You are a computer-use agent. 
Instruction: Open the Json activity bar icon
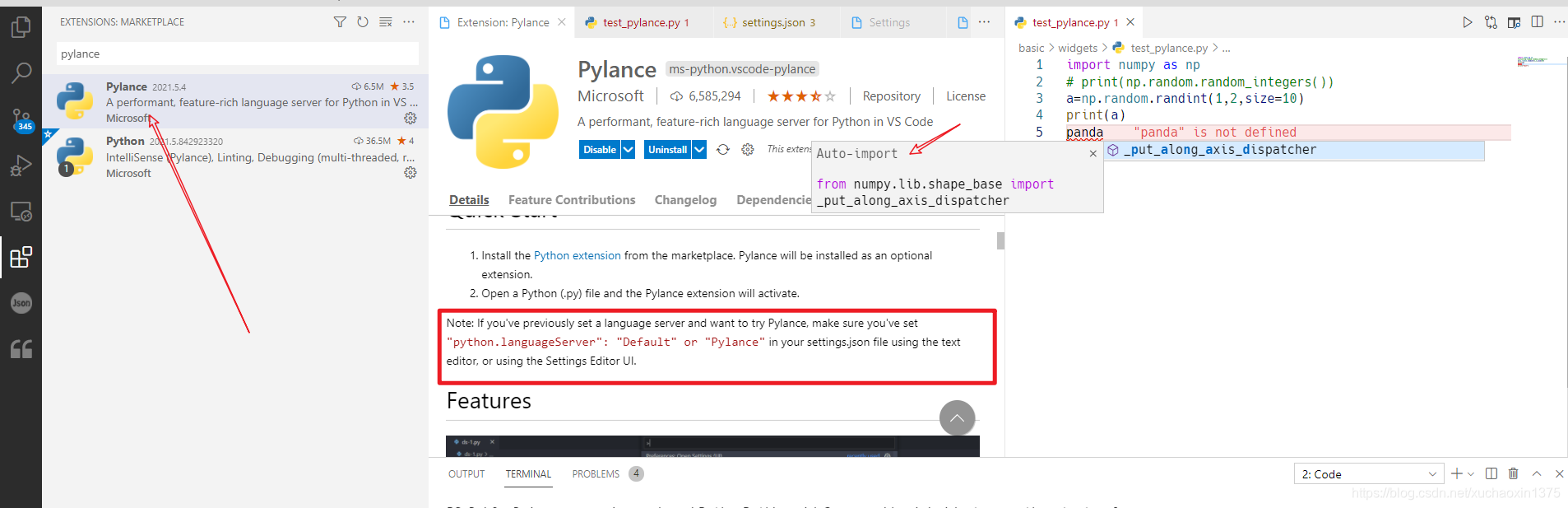[x=21, y=303]
